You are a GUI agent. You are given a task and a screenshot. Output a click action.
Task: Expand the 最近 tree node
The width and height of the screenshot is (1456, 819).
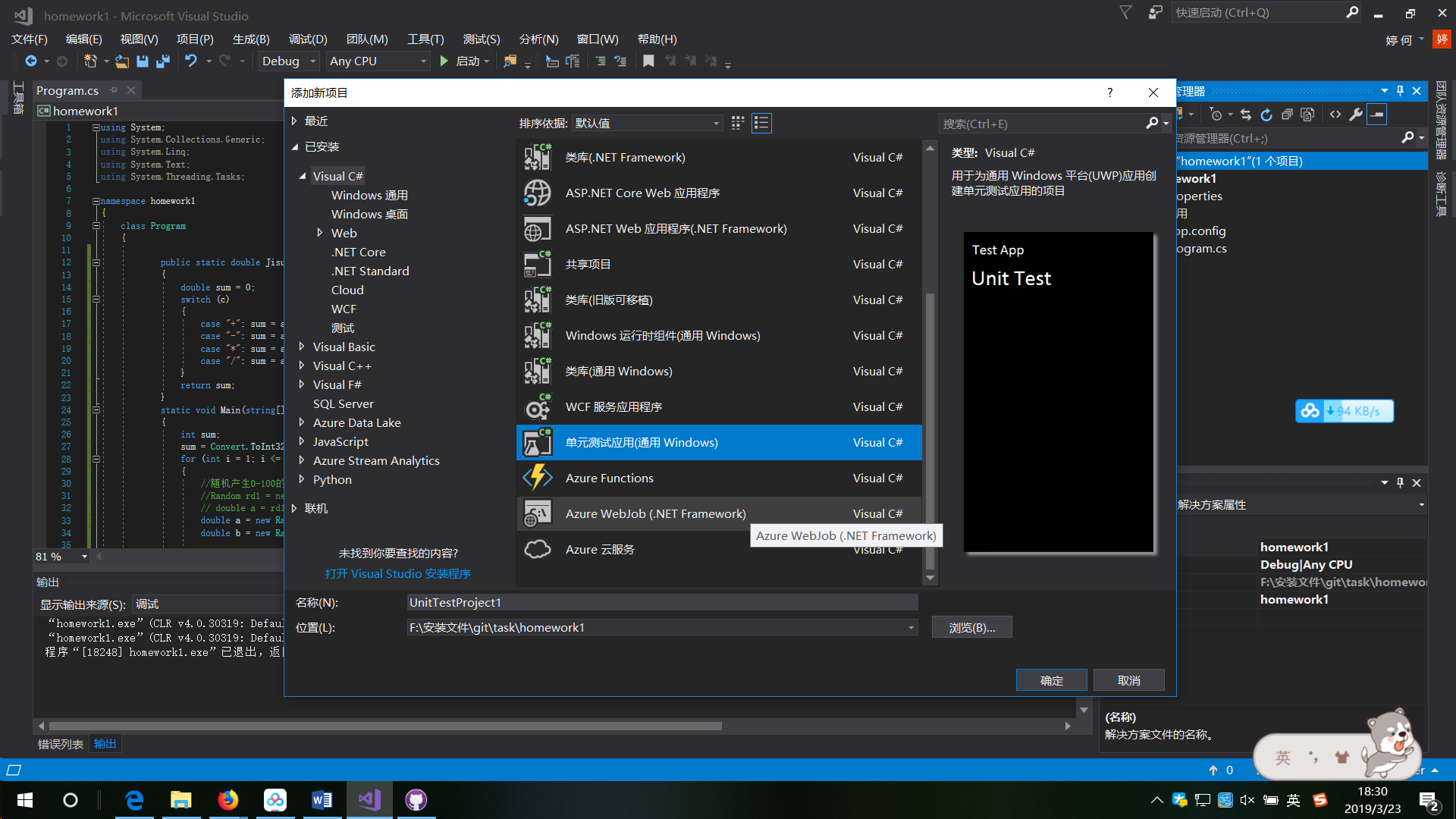tap(294, 121)
